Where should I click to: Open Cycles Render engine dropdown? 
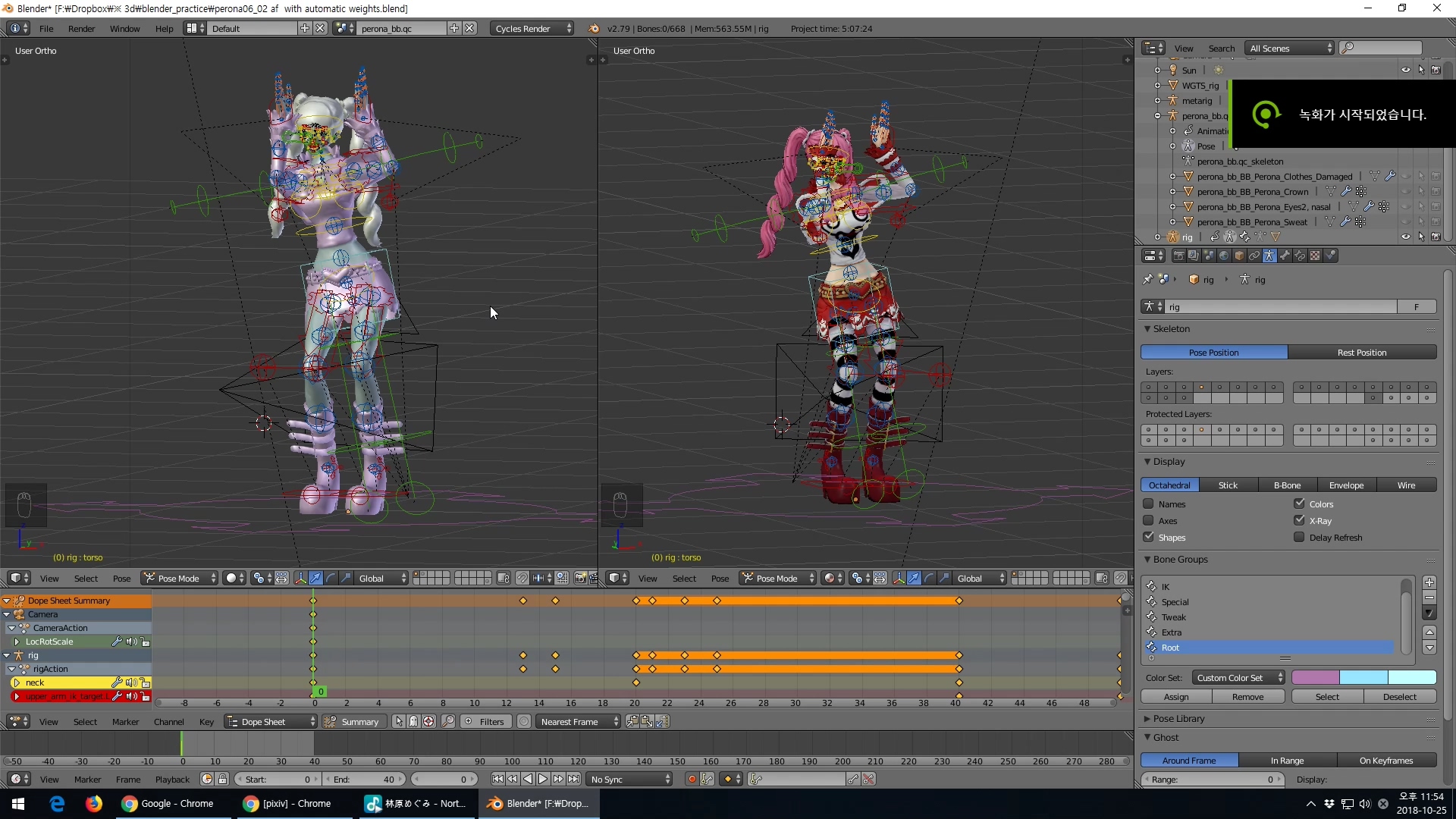pos(532,28)
